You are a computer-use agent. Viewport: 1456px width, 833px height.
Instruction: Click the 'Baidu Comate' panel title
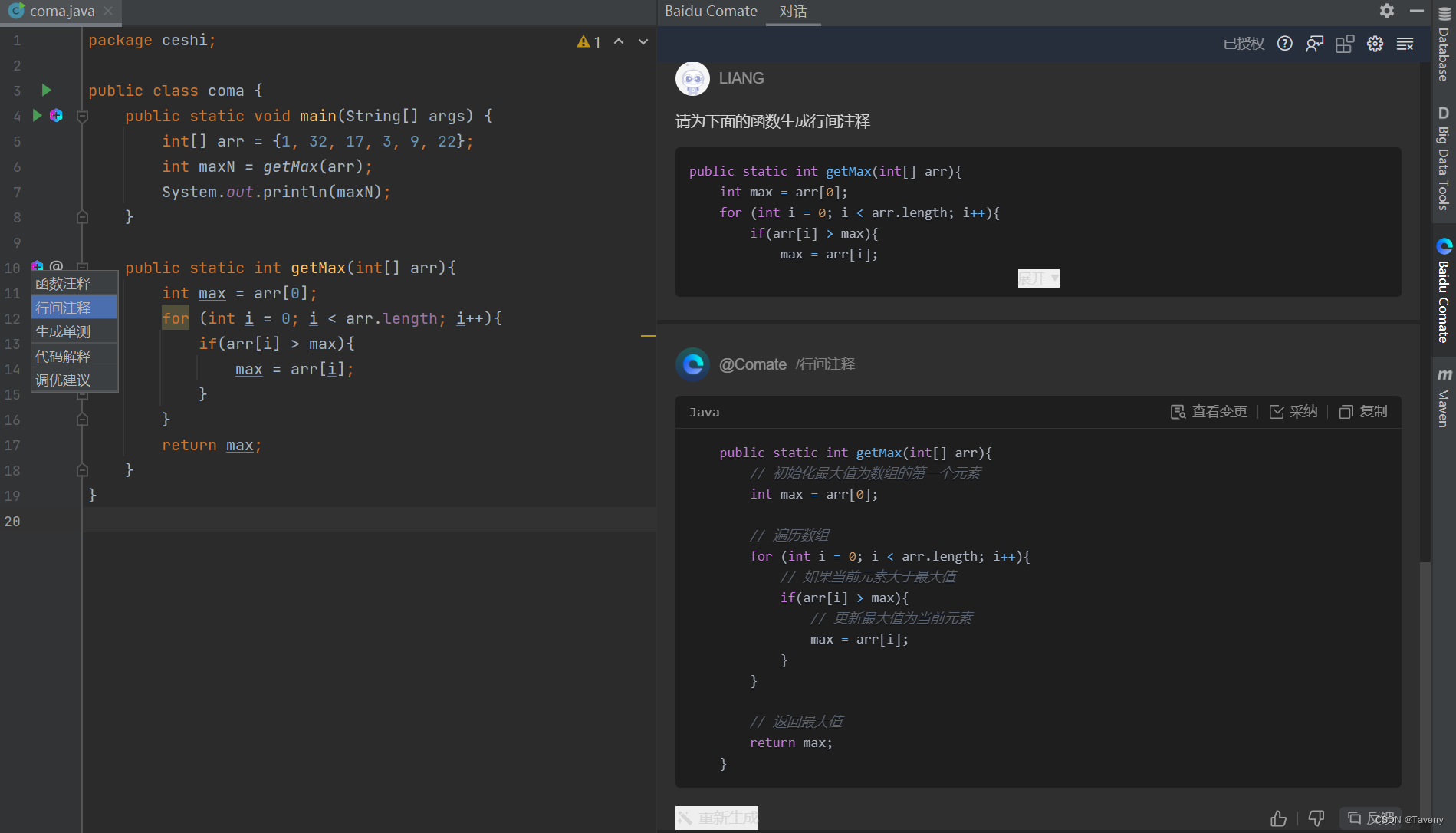711,12
